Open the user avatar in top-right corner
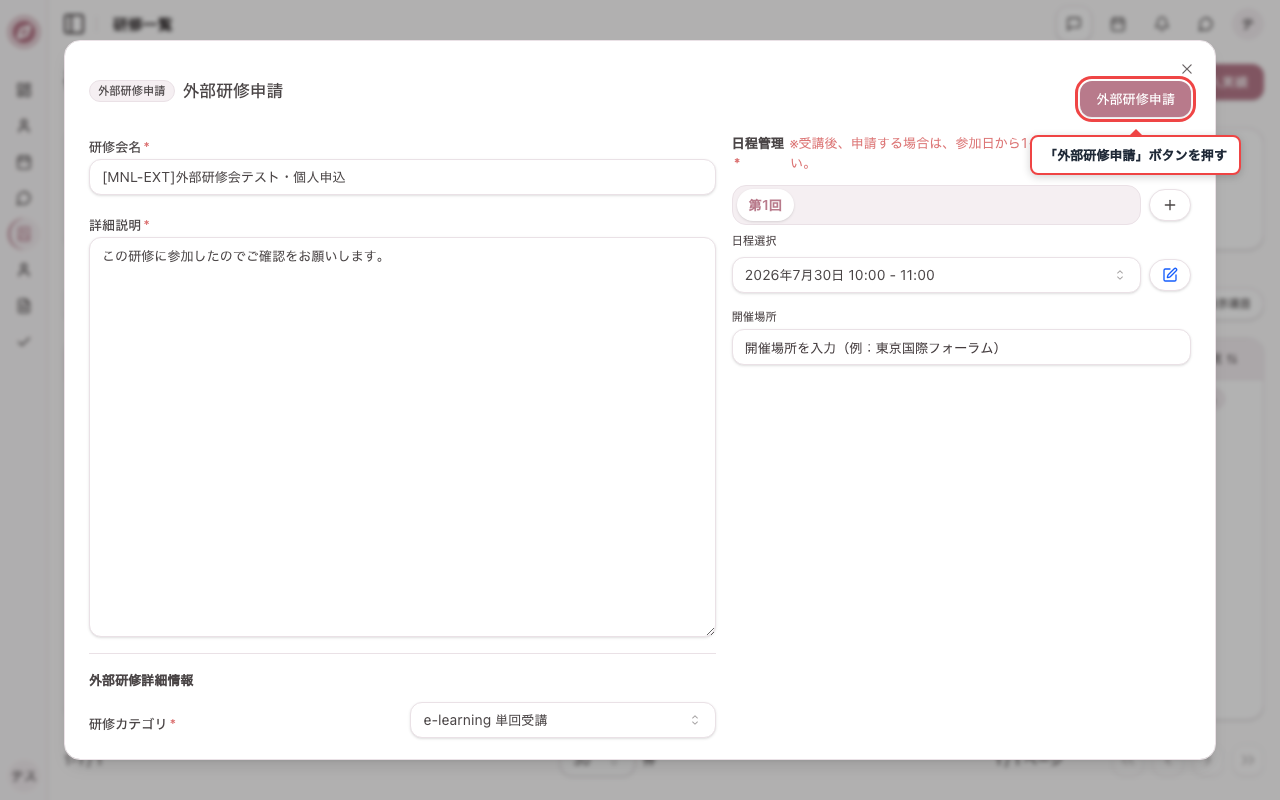The height and width of the screenshot is (800, 1280). point(1247,24)
